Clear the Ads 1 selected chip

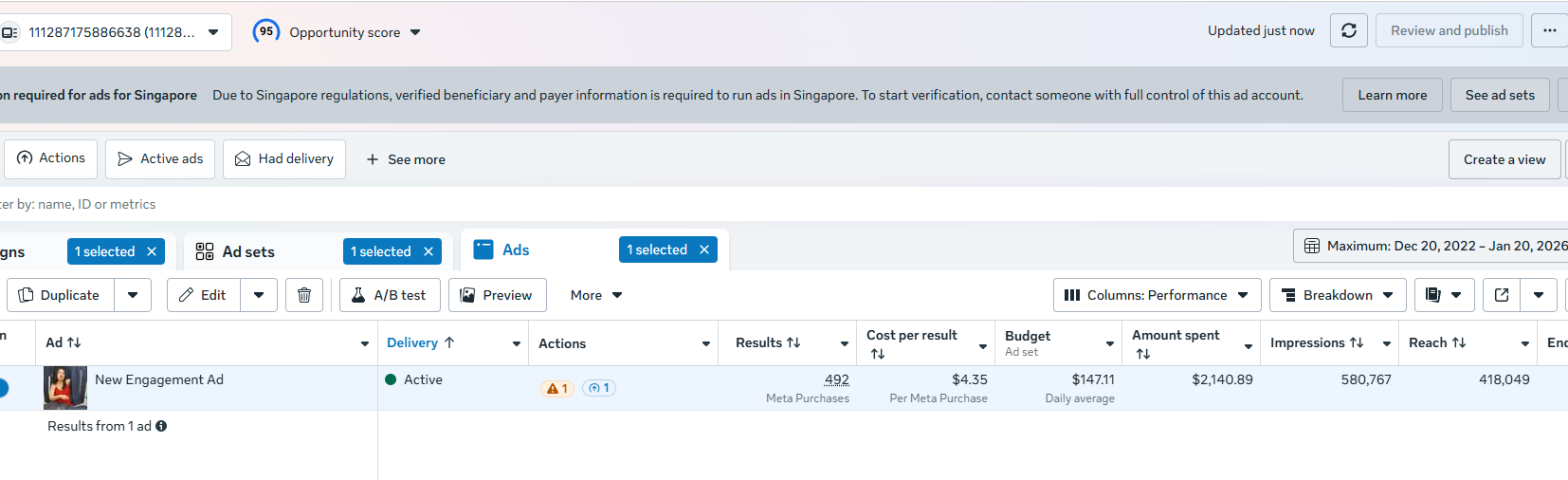tap(704, 249)
